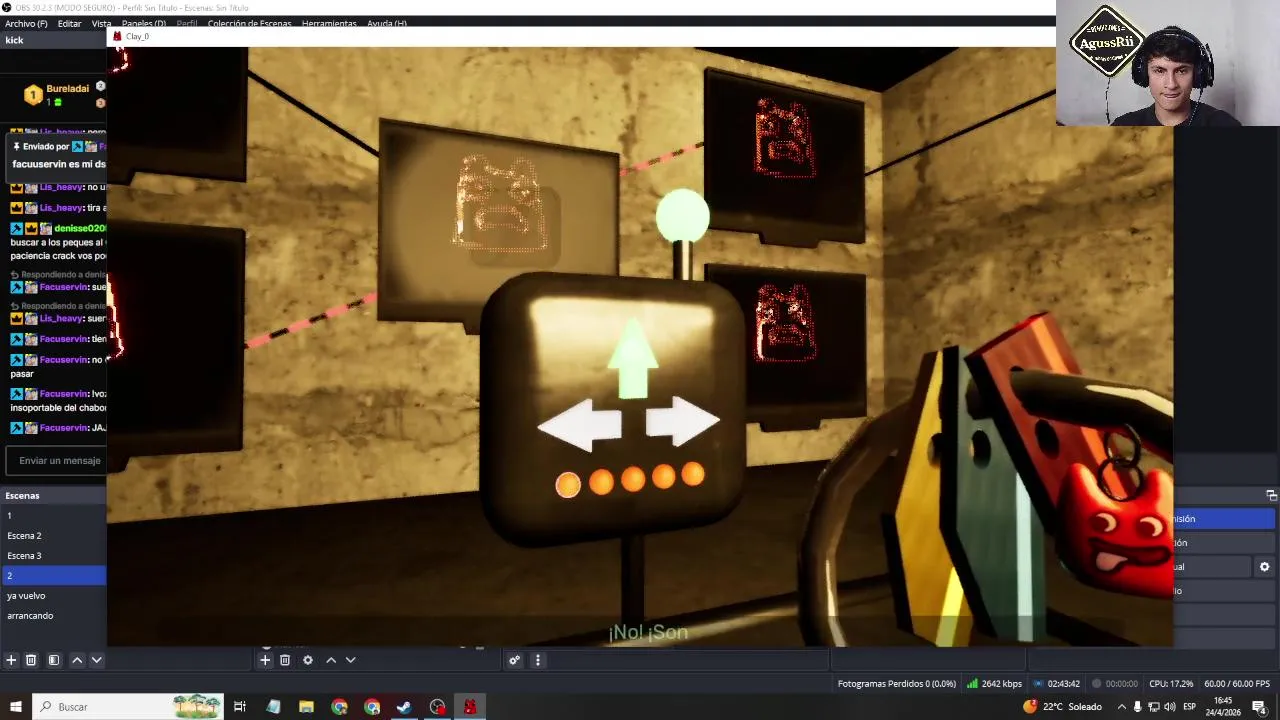This screenshot has height=720, width=1280.
Task: Select the arrancando scene
Action: pyautogui.click(x=53, y=616)
